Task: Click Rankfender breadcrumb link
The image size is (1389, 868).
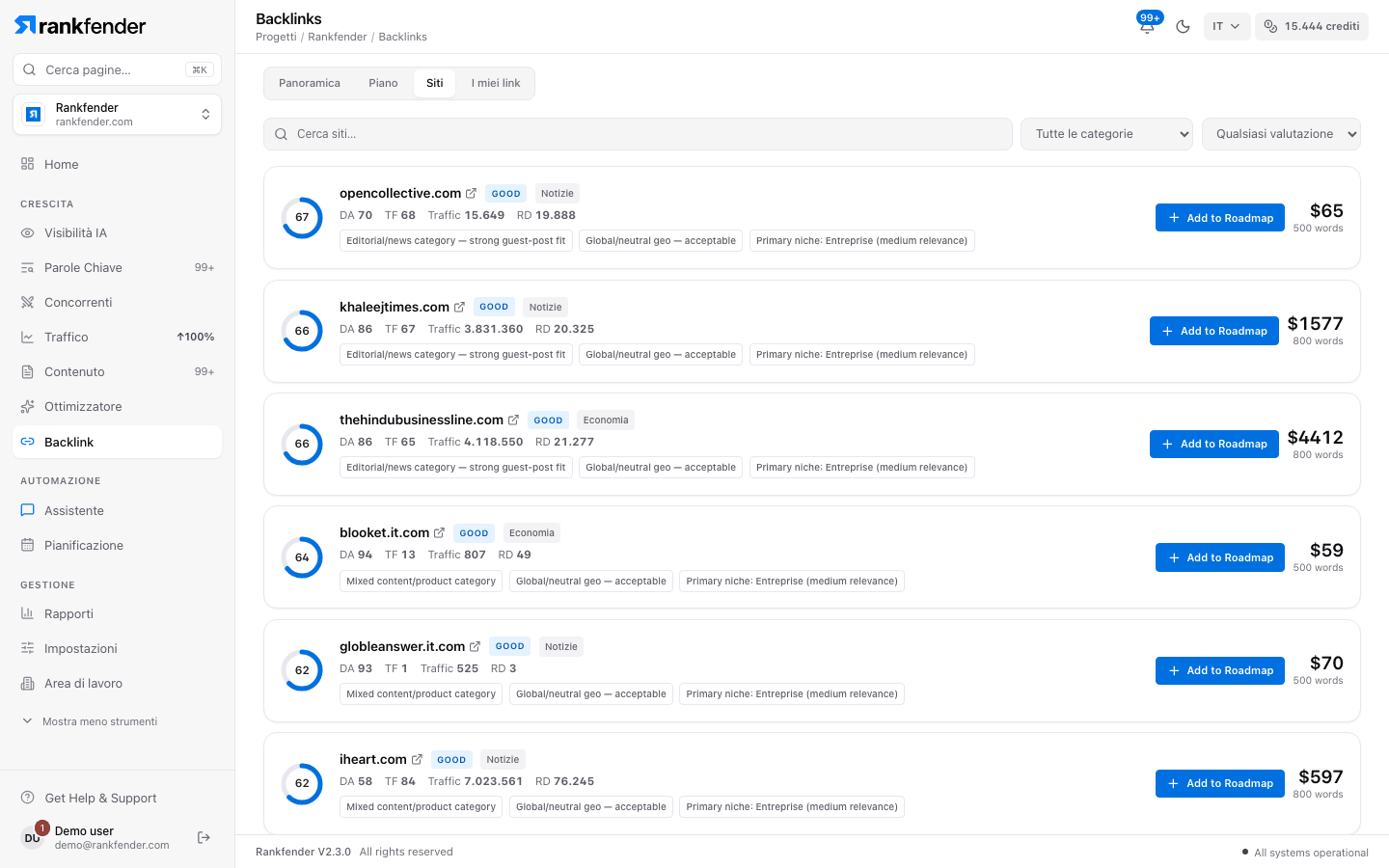Action: (338, 37)
